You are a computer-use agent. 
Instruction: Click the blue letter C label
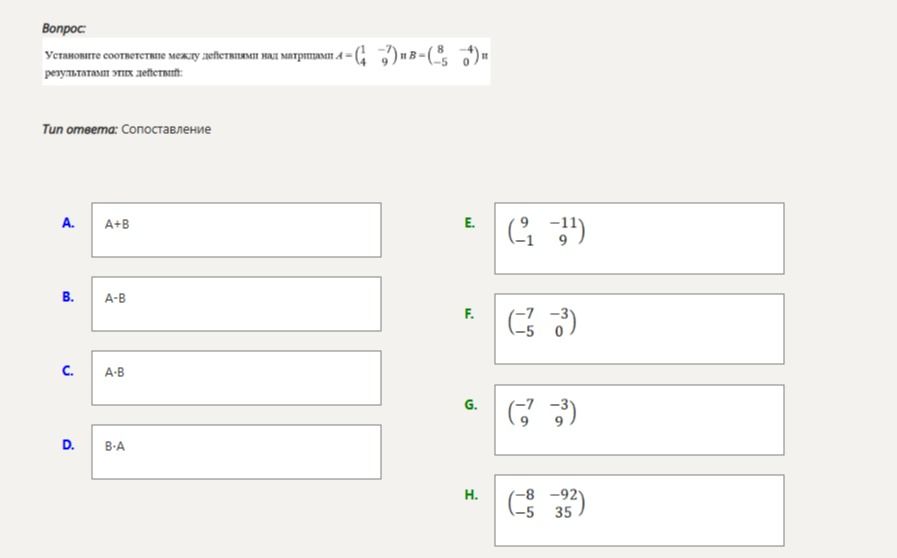click(x=68, y=371)
